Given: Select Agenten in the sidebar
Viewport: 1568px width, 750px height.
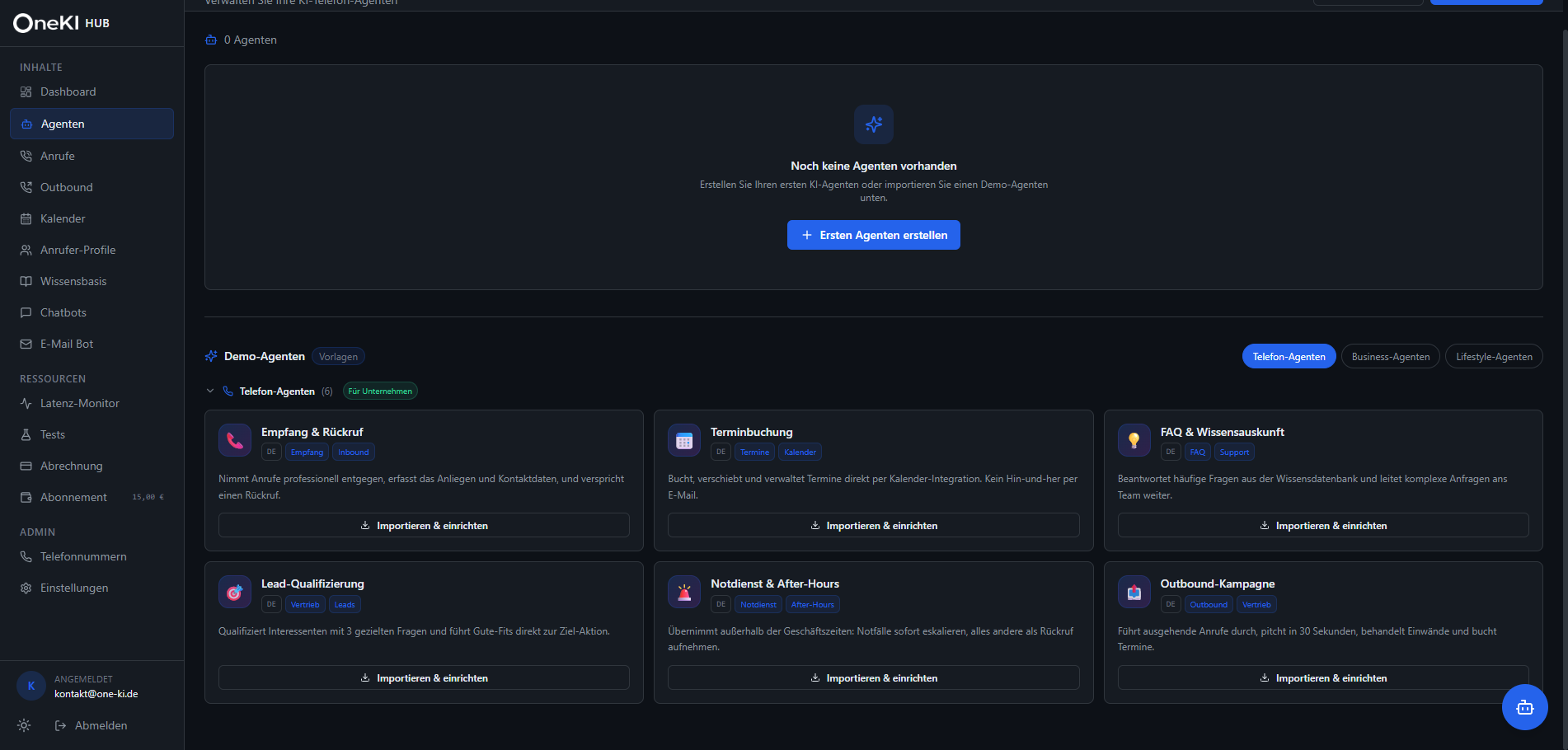Looking at the screenshot, I should click(92, 124).
